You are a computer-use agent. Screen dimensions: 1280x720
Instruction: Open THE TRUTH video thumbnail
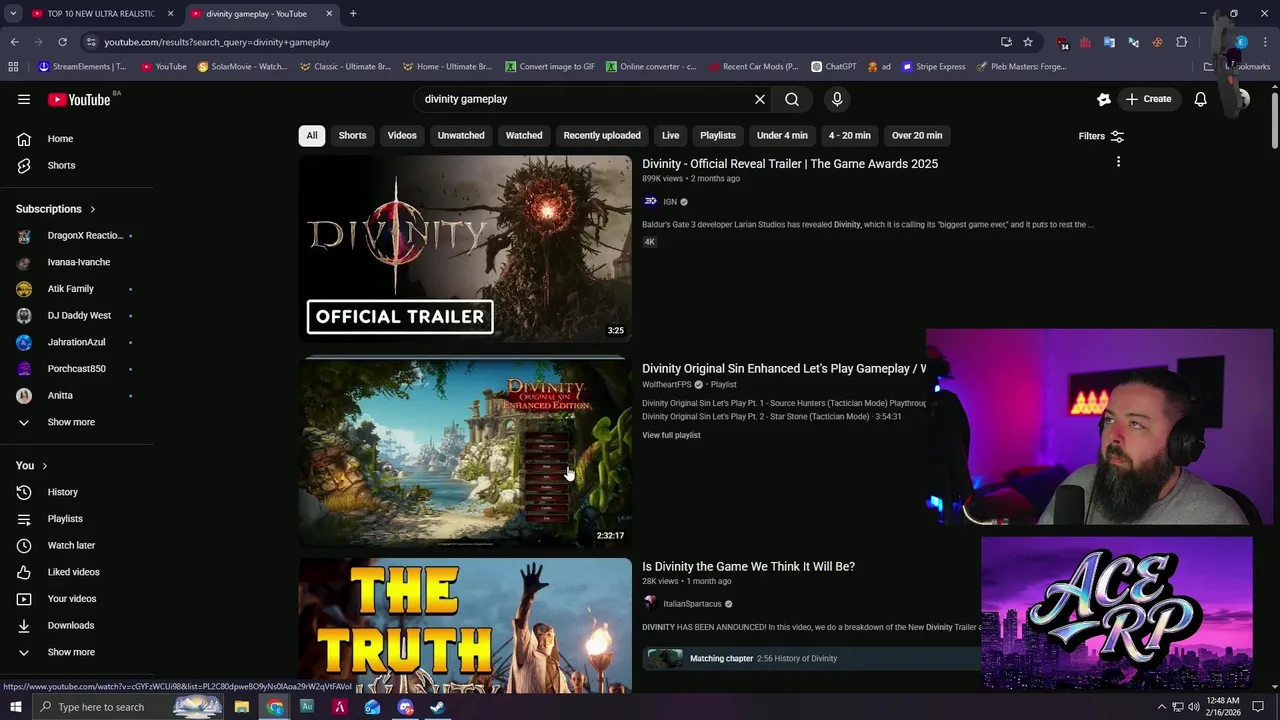pos(465,626)
